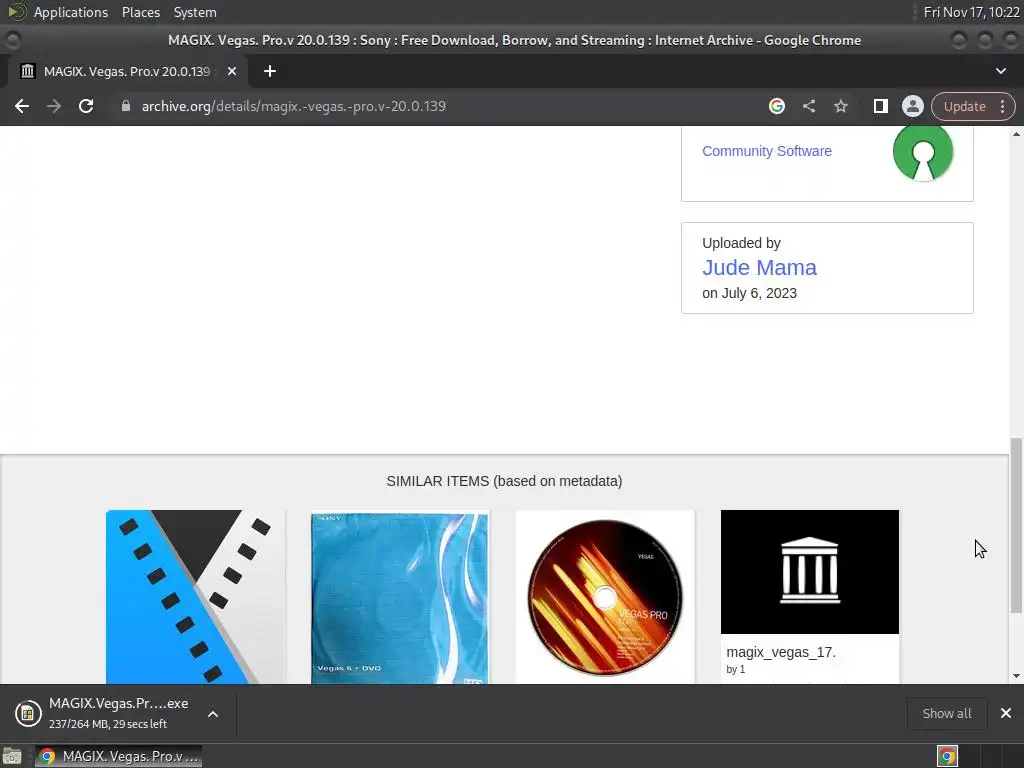Click the page vertical scrollbar thumb
Viewport: 1024px width, 768px height.
1016,525
